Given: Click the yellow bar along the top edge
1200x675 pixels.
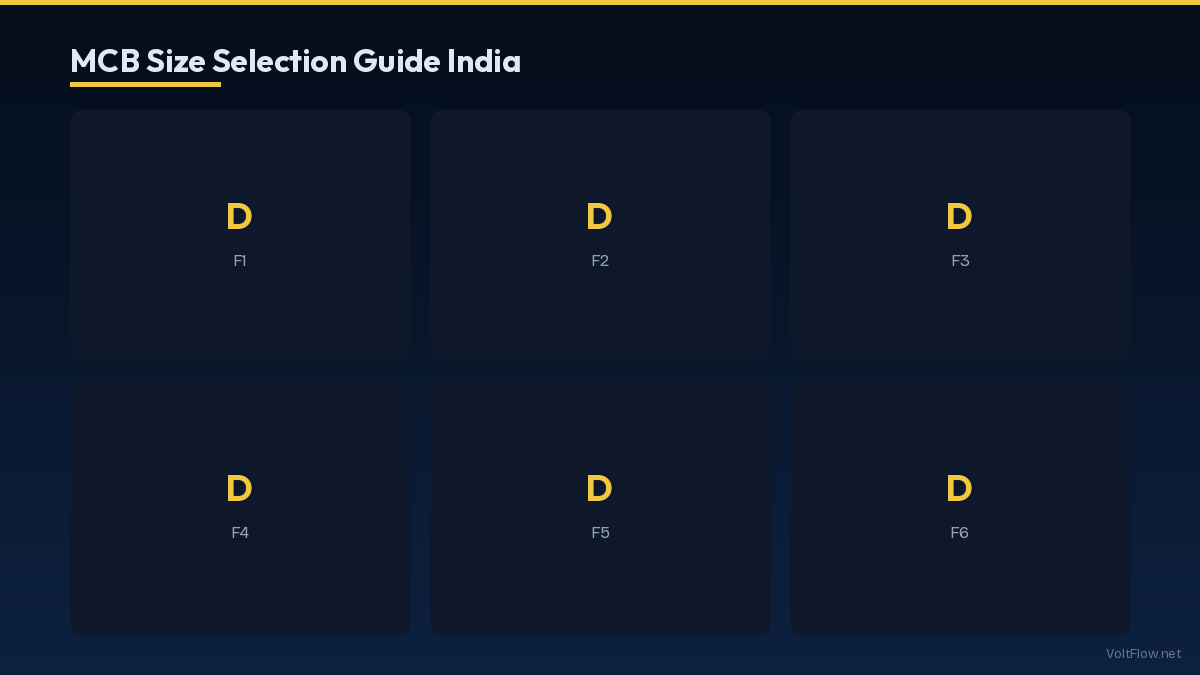Looking at the screenshot, I should coord(600,2).
